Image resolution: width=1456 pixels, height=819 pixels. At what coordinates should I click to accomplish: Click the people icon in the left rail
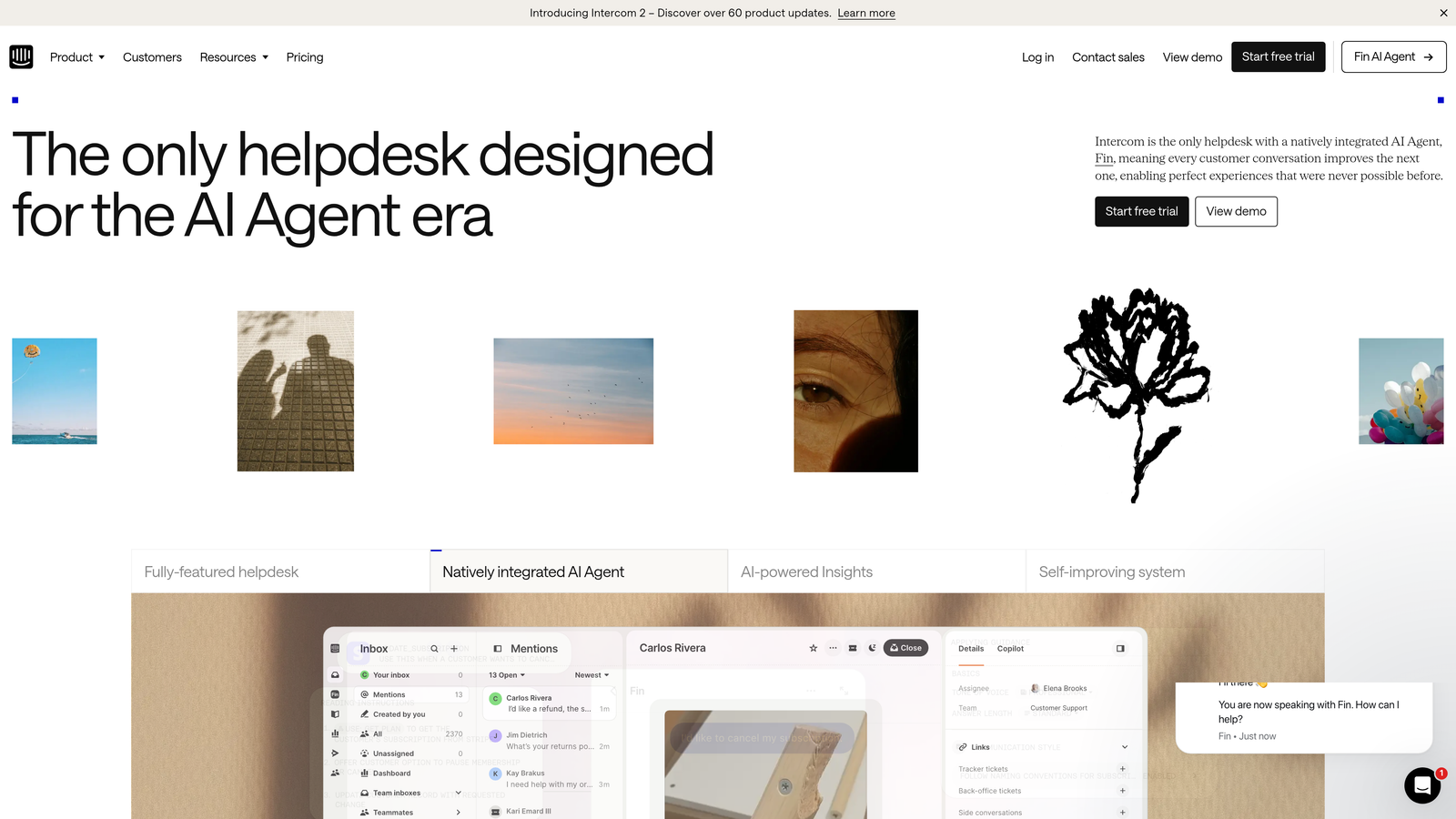[335, 773]
